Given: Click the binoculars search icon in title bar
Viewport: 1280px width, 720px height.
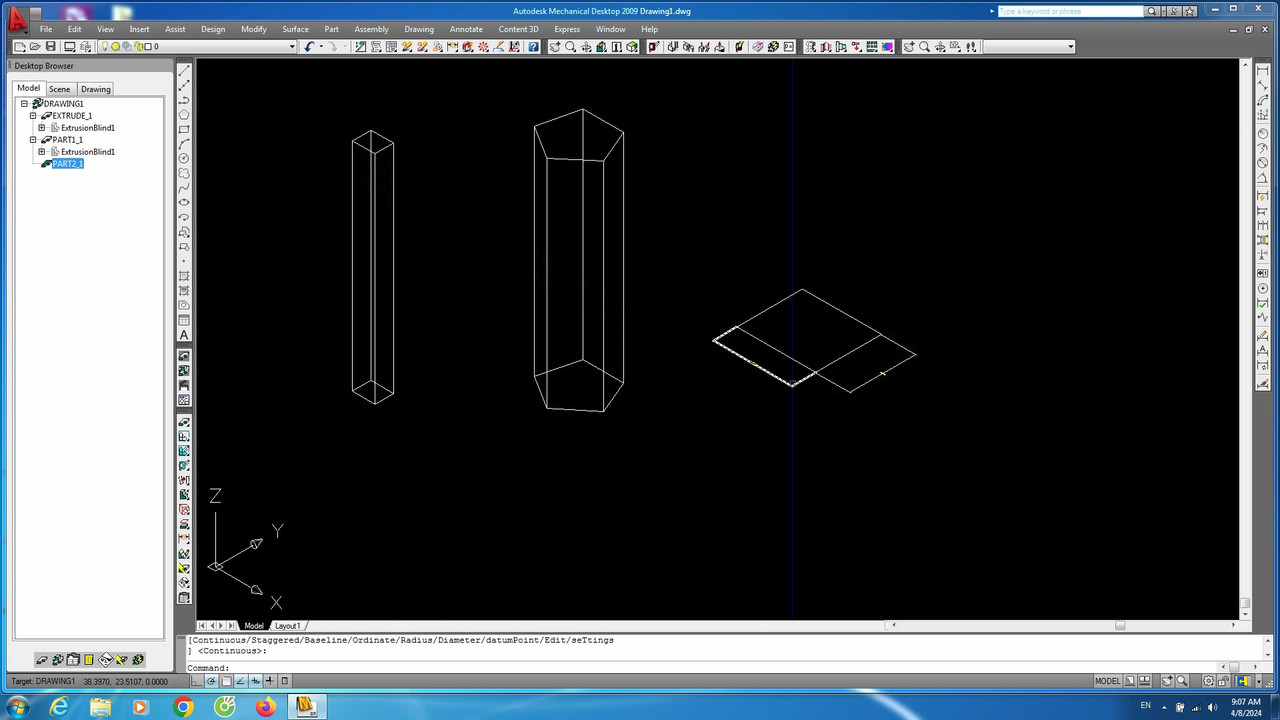Looking at the screenshot, I should point(1151,11).
